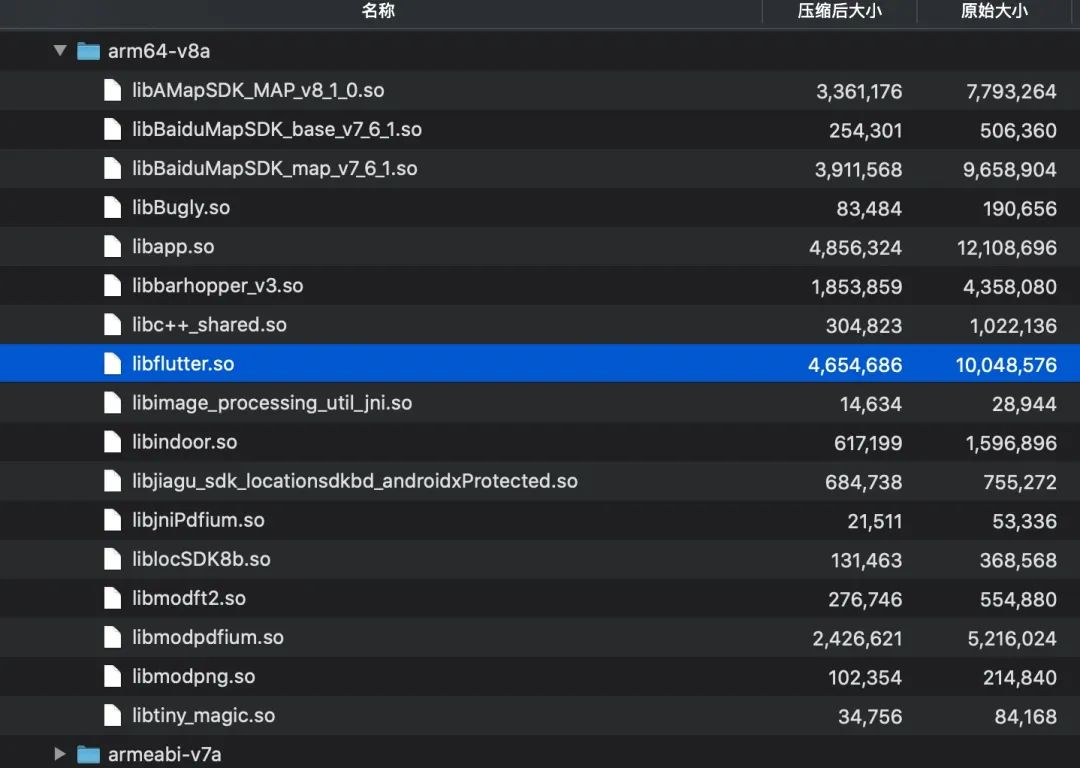Select file name libjniPdfium.so

198,520
